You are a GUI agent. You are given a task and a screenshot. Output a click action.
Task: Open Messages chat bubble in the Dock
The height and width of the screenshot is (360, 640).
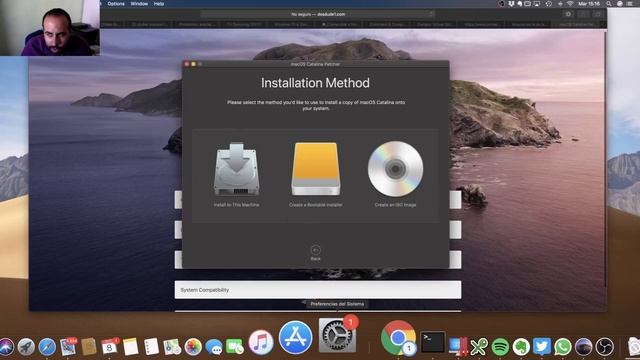tap(214, 347)
